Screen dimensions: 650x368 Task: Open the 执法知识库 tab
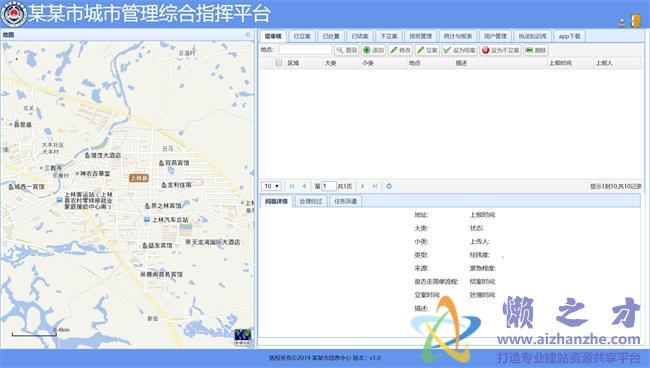click(533, 36)
